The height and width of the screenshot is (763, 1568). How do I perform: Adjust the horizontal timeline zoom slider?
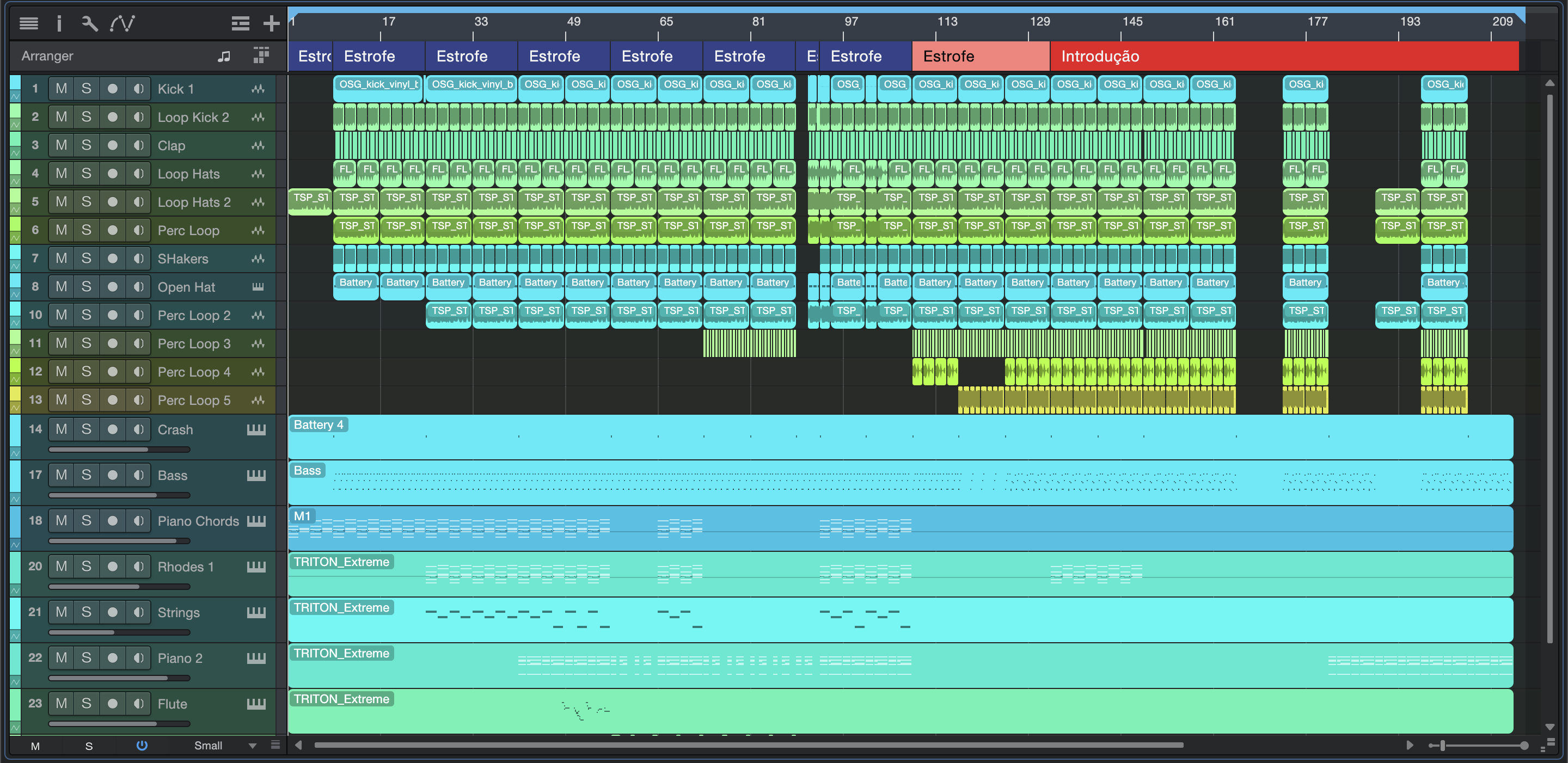[1479, 746]
